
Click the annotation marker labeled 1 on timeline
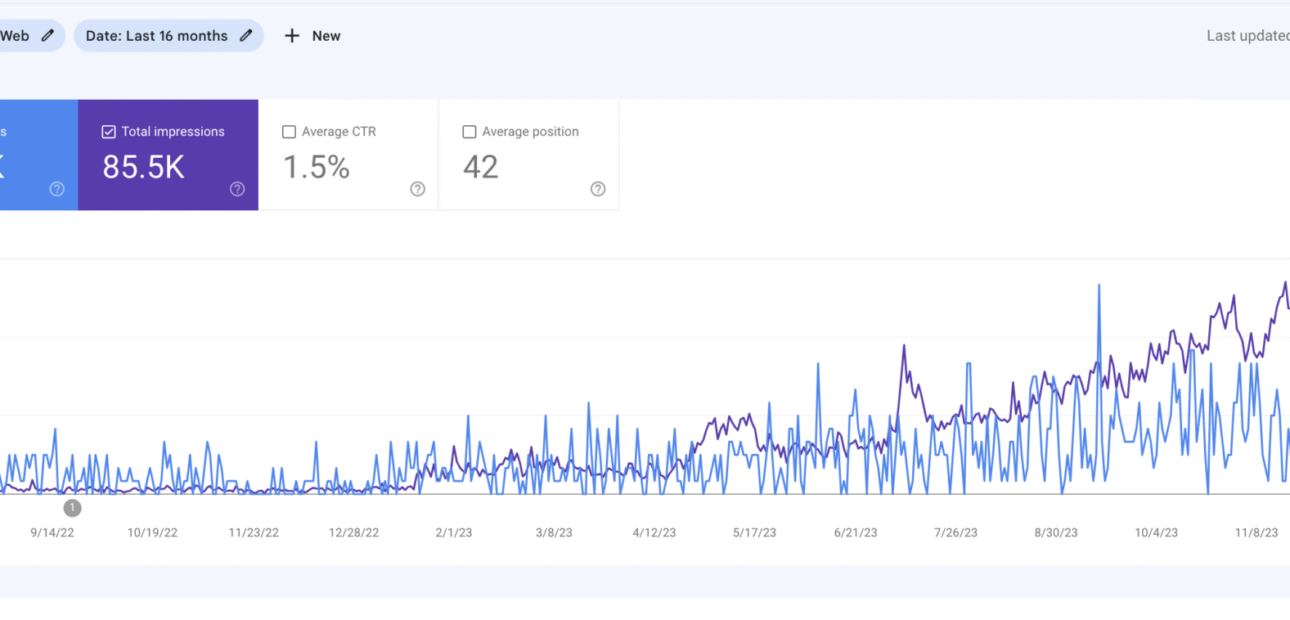point(72,508)
